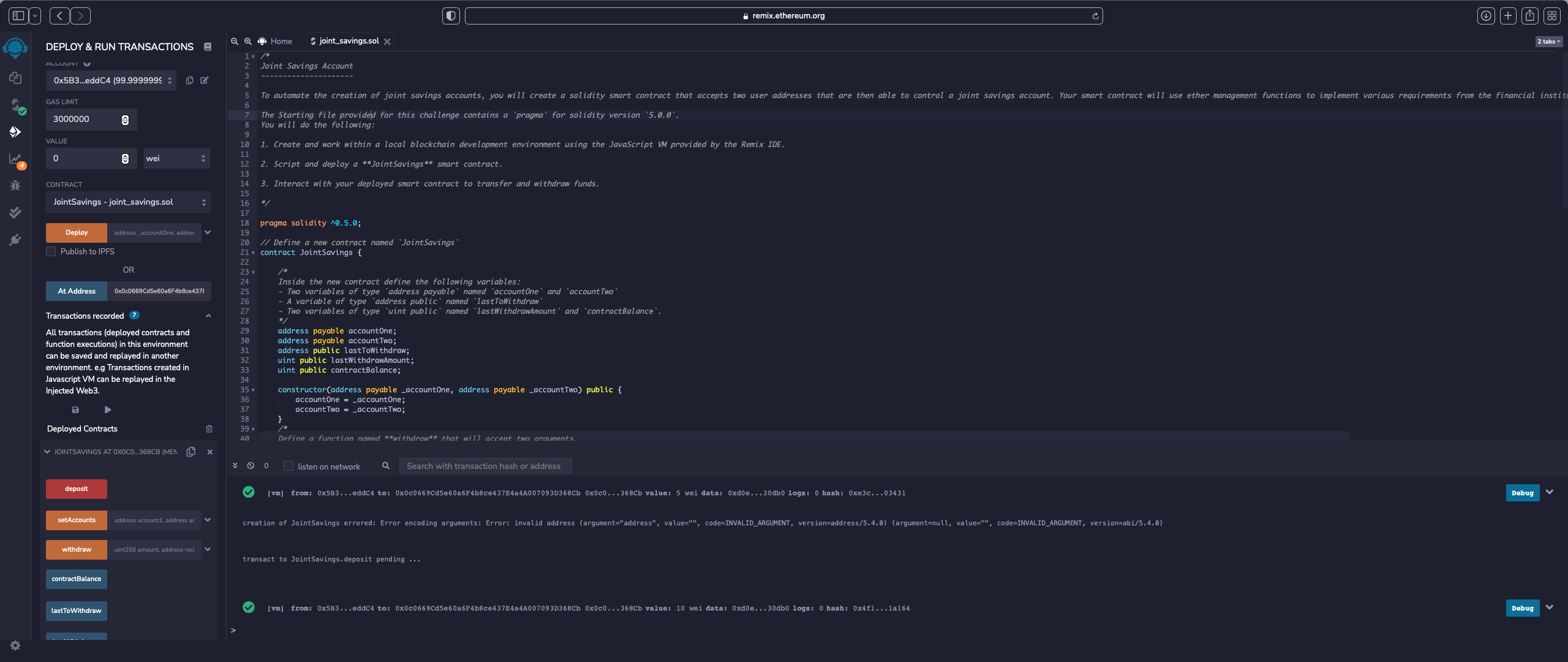
Task: Toggle the Safari sidebar
Action: coord(18,15)
